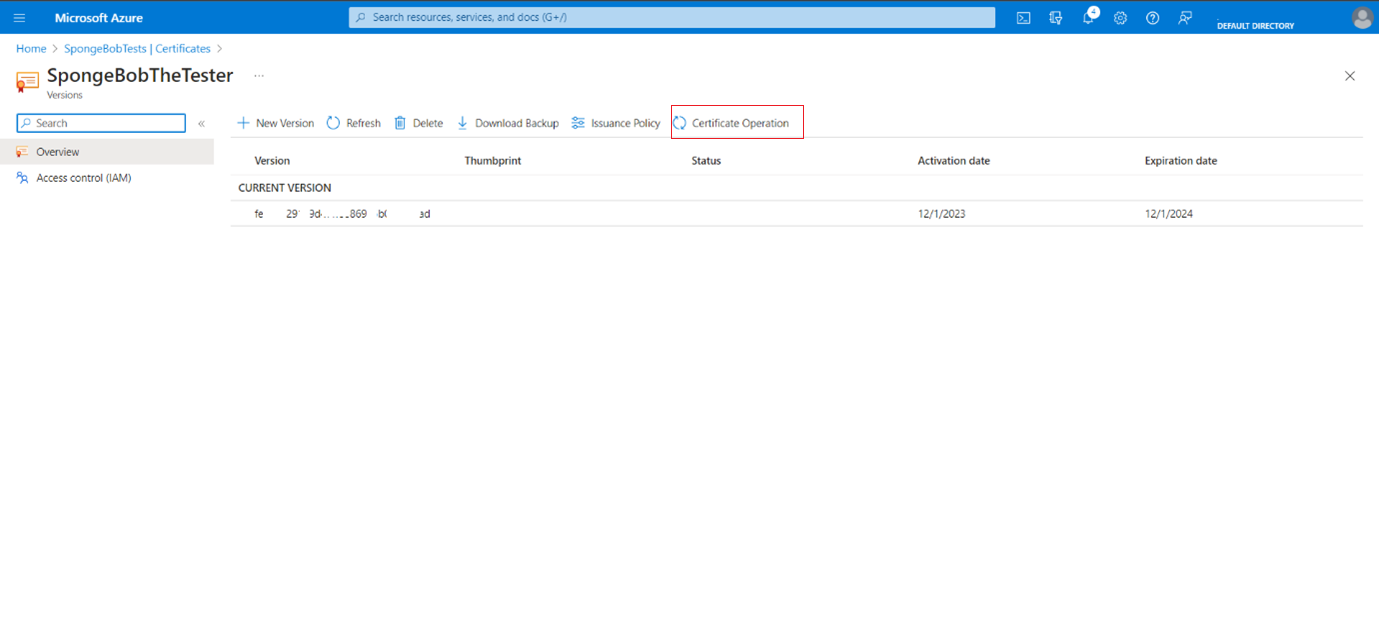Open SpongeBobTests Certificates breadcrumb link
This screenshot has height=636, width=1379.
pos(138,48)
